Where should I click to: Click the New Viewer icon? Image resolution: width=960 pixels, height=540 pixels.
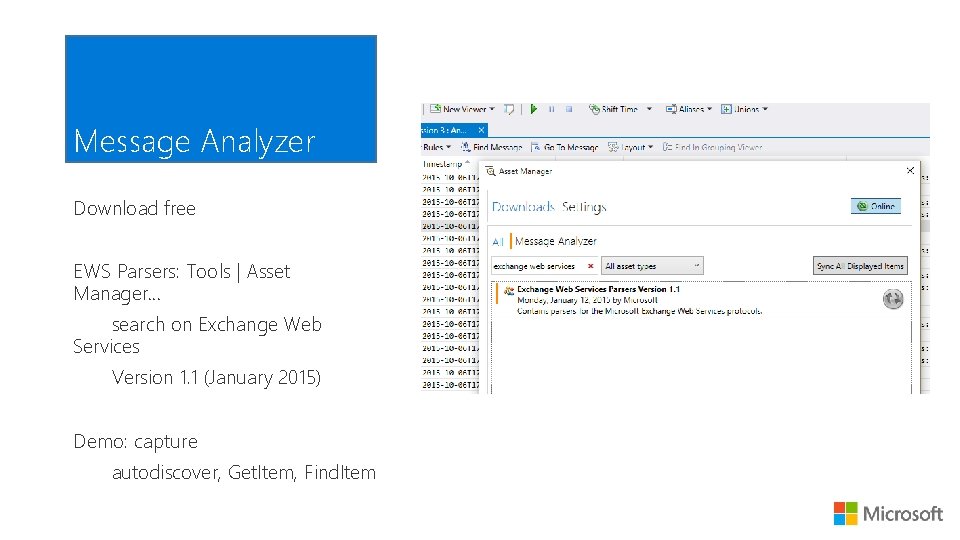tap(435, 109)
